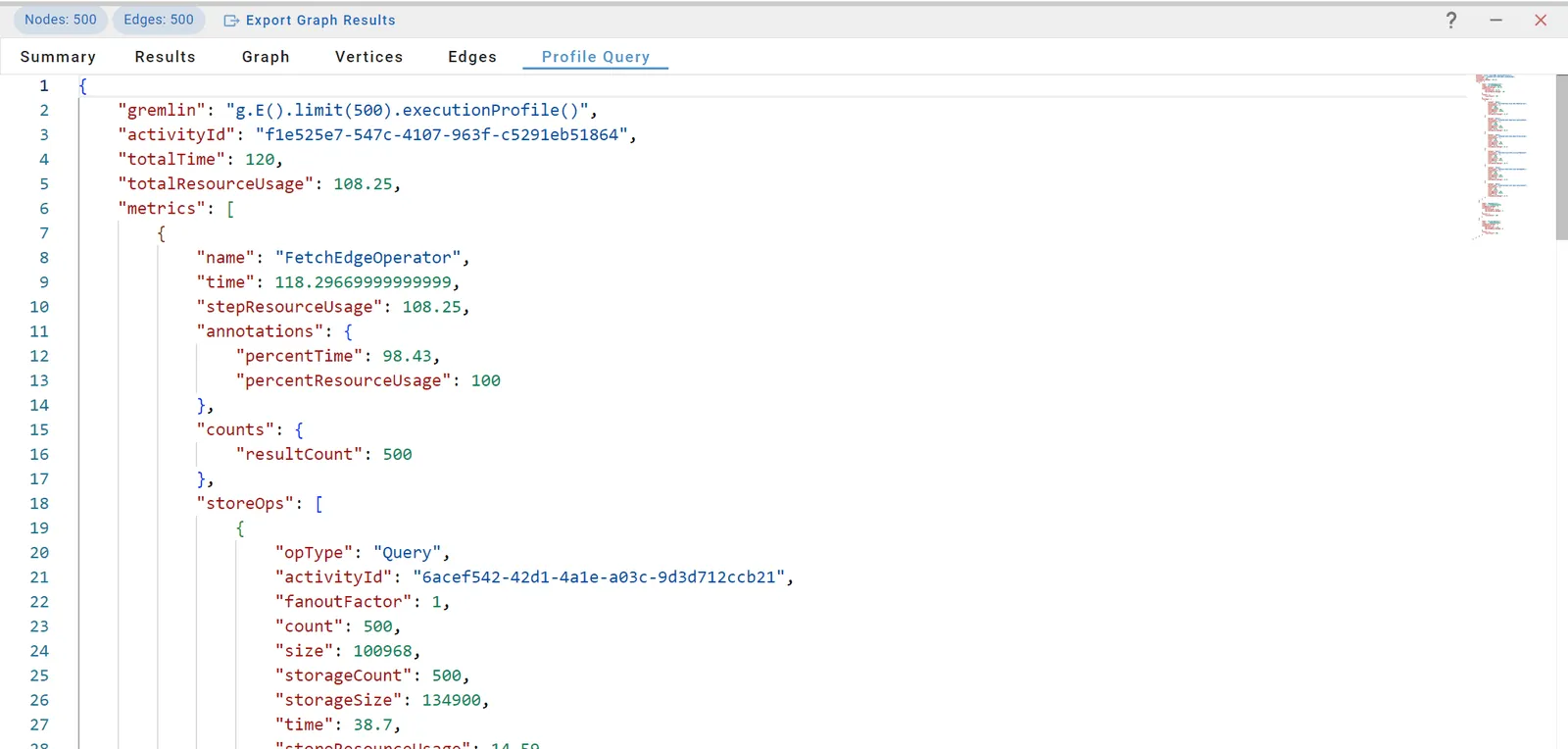Select the Profile Query tab
Viewport: 1568px width, 749px height.
596,57
